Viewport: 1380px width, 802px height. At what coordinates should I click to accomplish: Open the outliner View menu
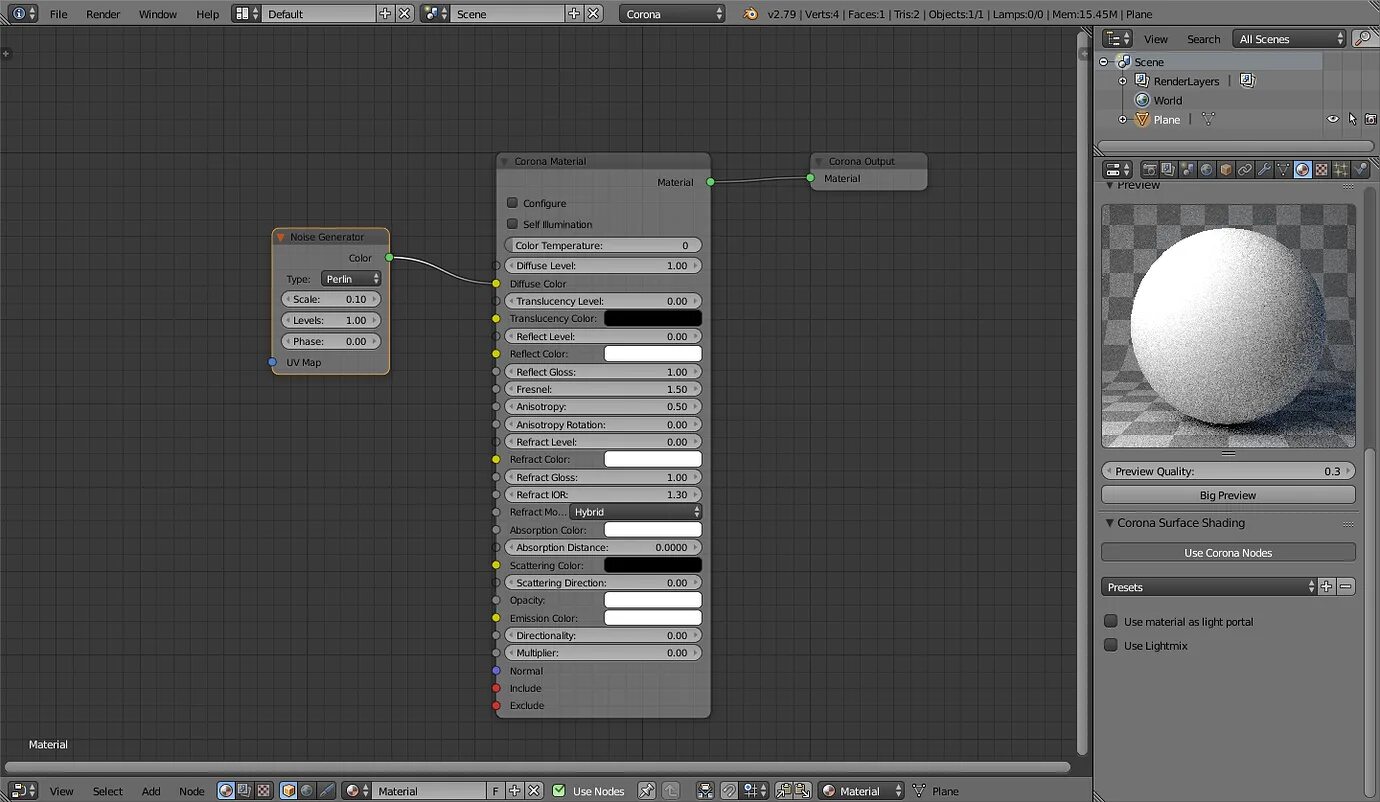pyautogui.click(x=1156, y=39)
